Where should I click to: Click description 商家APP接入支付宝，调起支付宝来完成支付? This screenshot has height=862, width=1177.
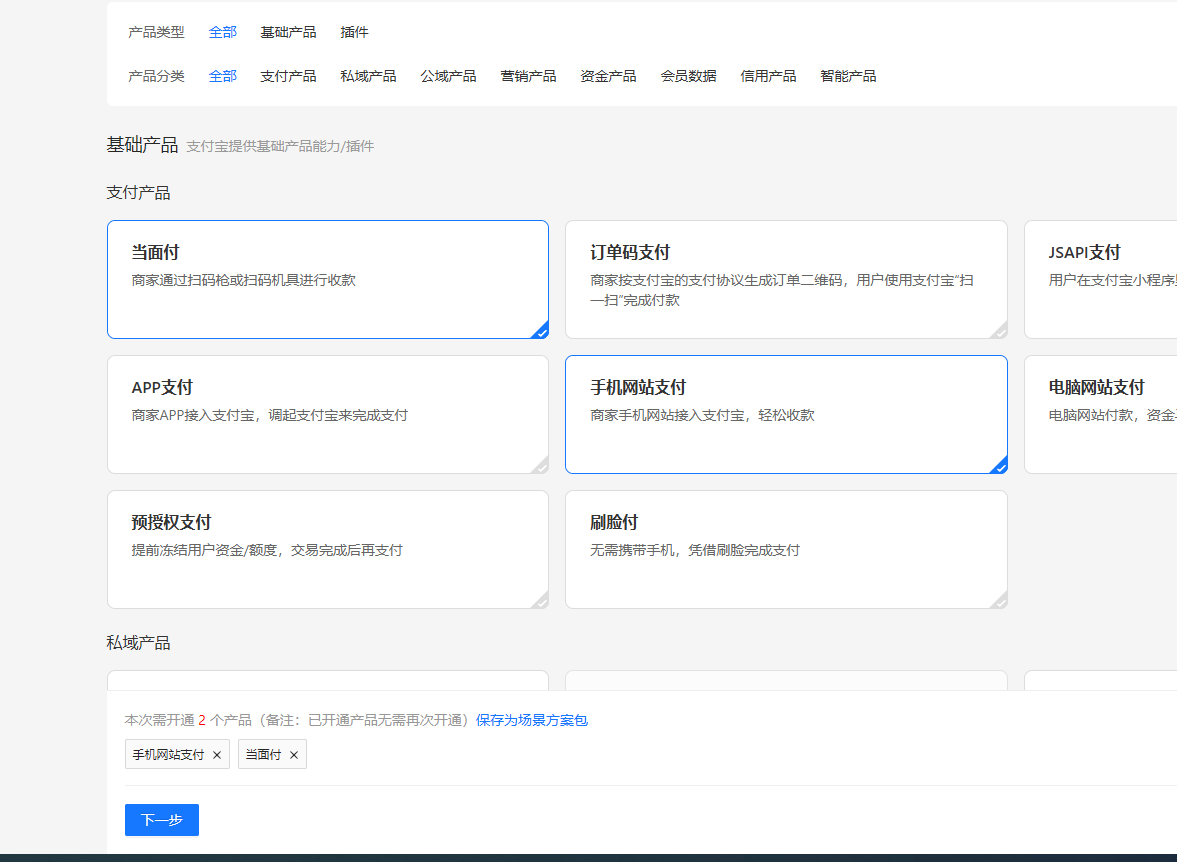coord(269,415)
